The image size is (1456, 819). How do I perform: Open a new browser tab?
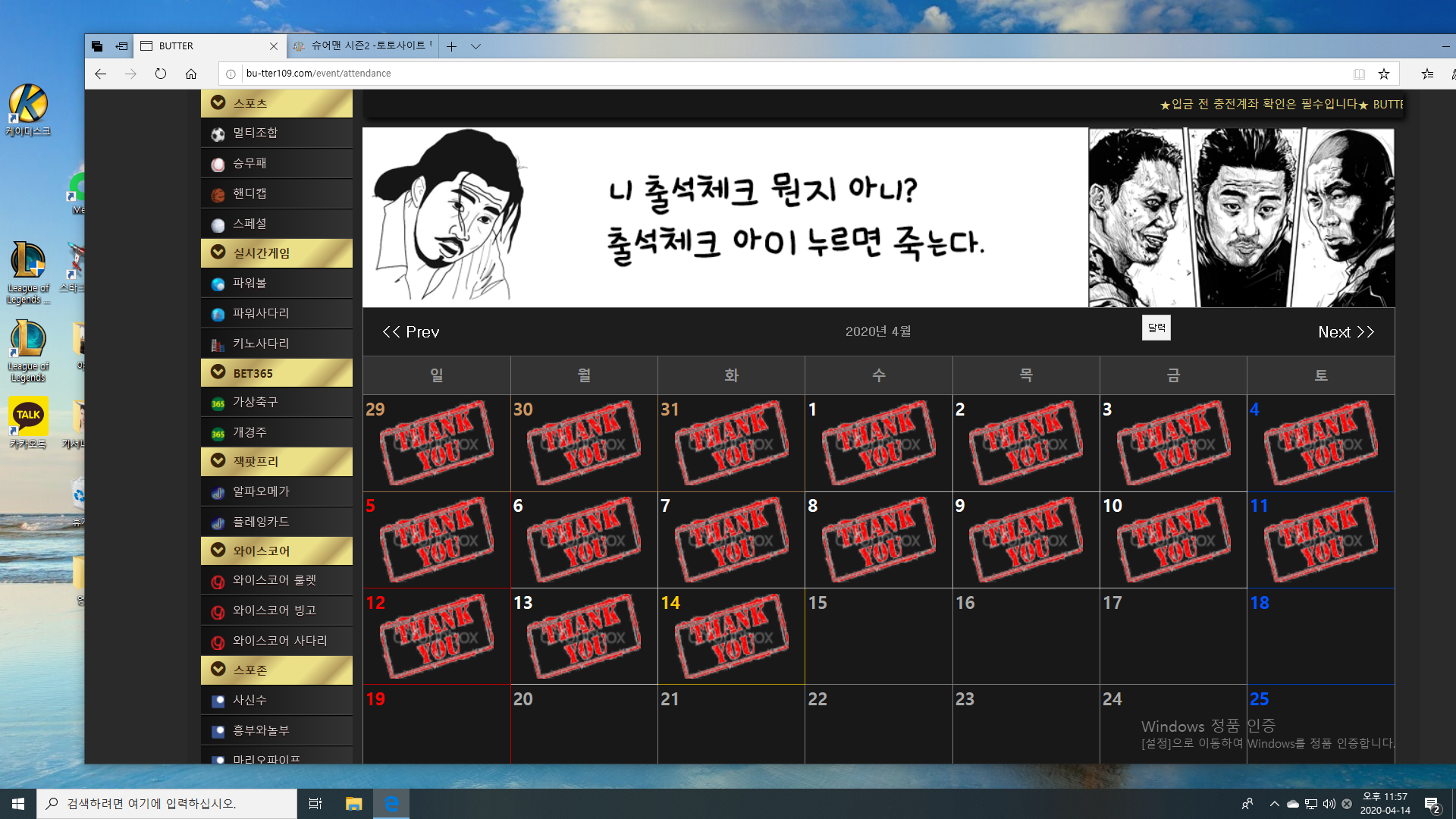point(451,46)
